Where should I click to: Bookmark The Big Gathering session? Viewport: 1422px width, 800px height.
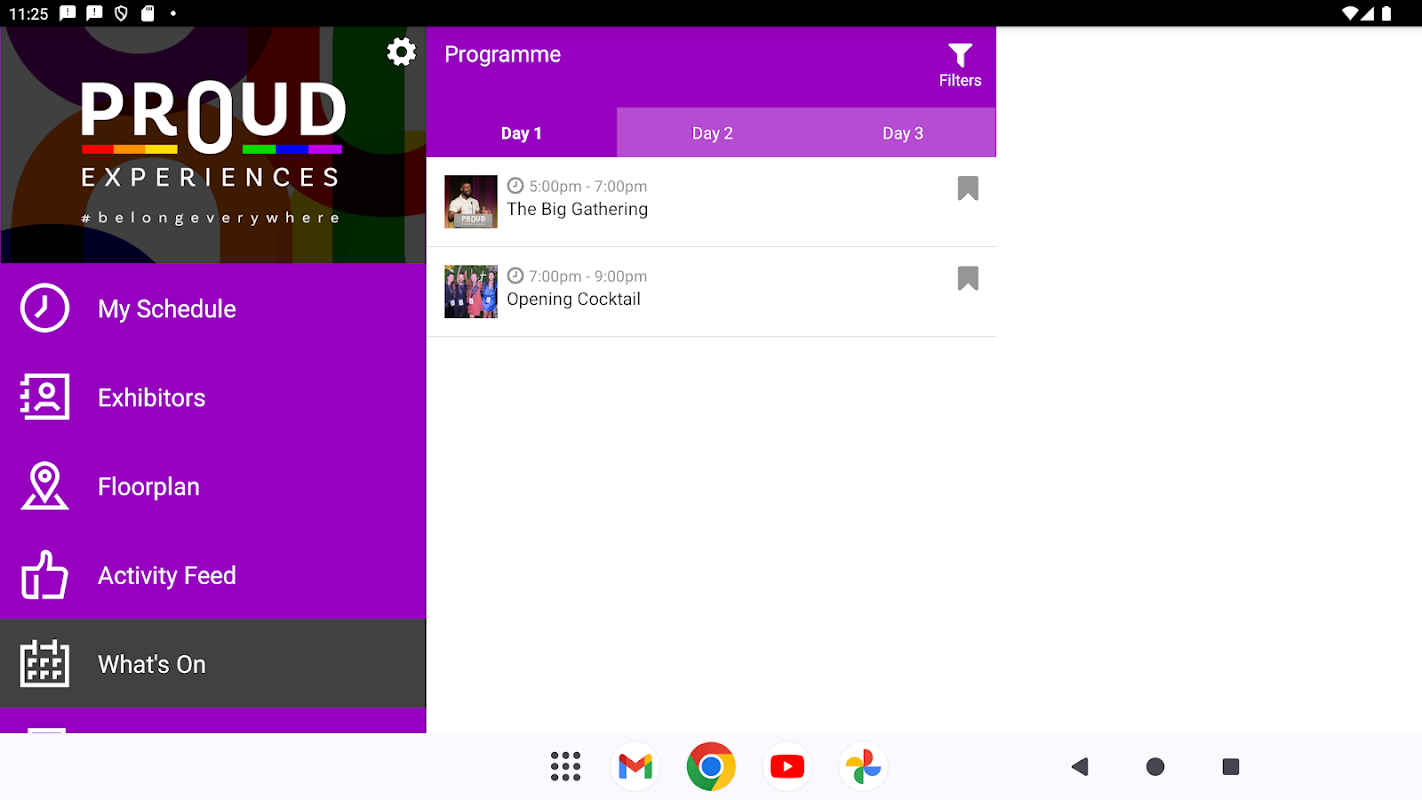tap(968, 188)
